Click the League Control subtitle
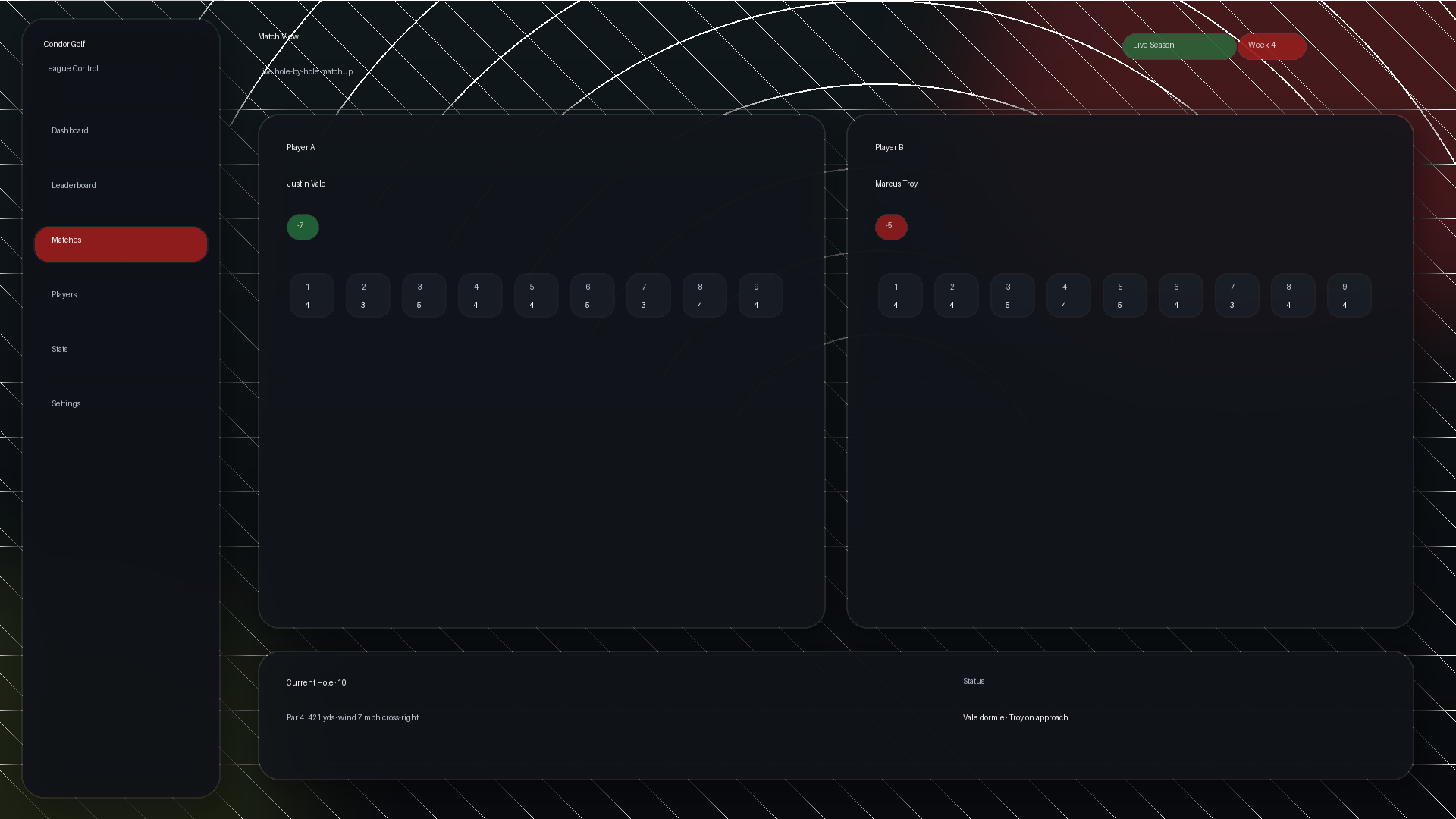This screenshot has height=819, width=1456. pyautogui.click(x=71, y=69)
